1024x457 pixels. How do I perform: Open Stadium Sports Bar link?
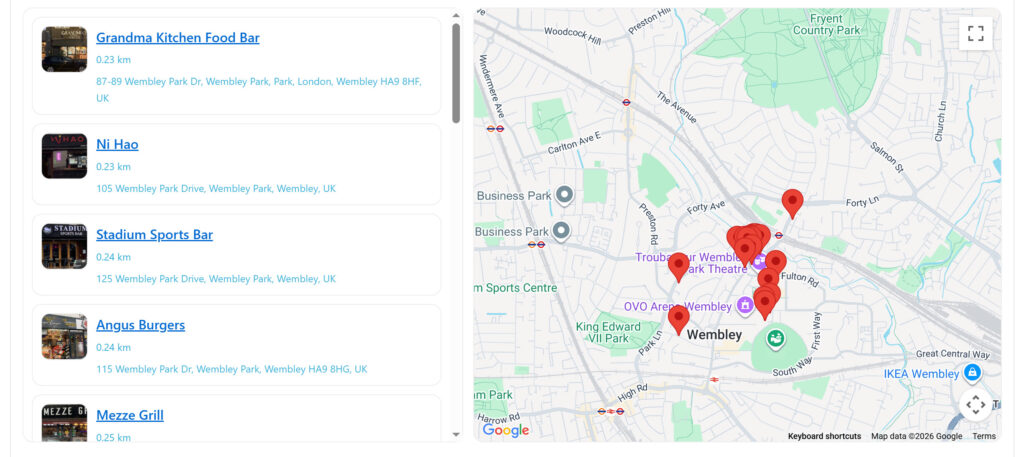[x=154, y=235]
